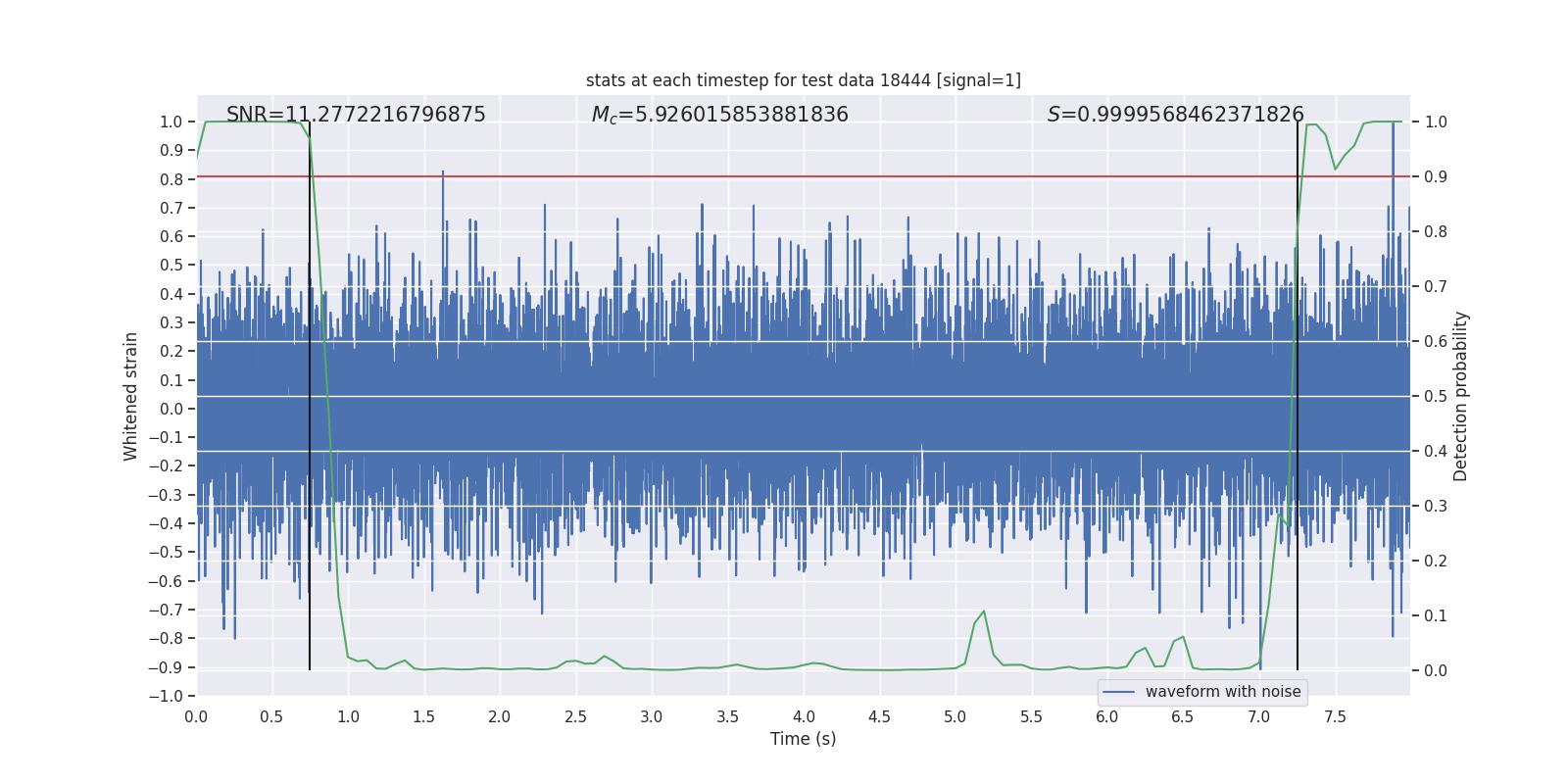Click the 4.0 tick label on the time axis
Screen dimensions: 1568x784
tap(804, 716)
